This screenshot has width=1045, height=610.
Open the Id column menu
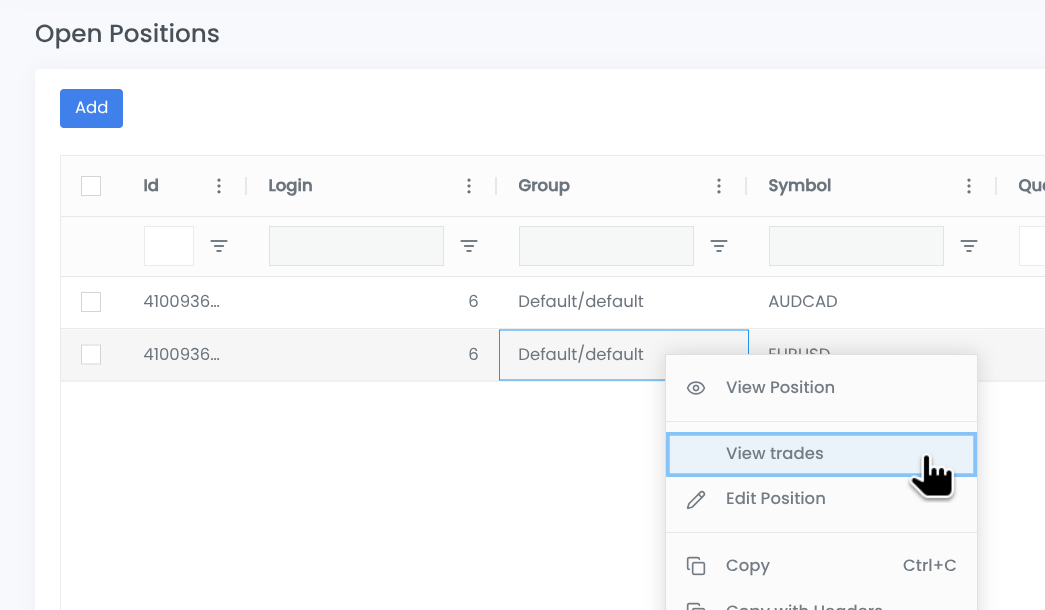219,186
